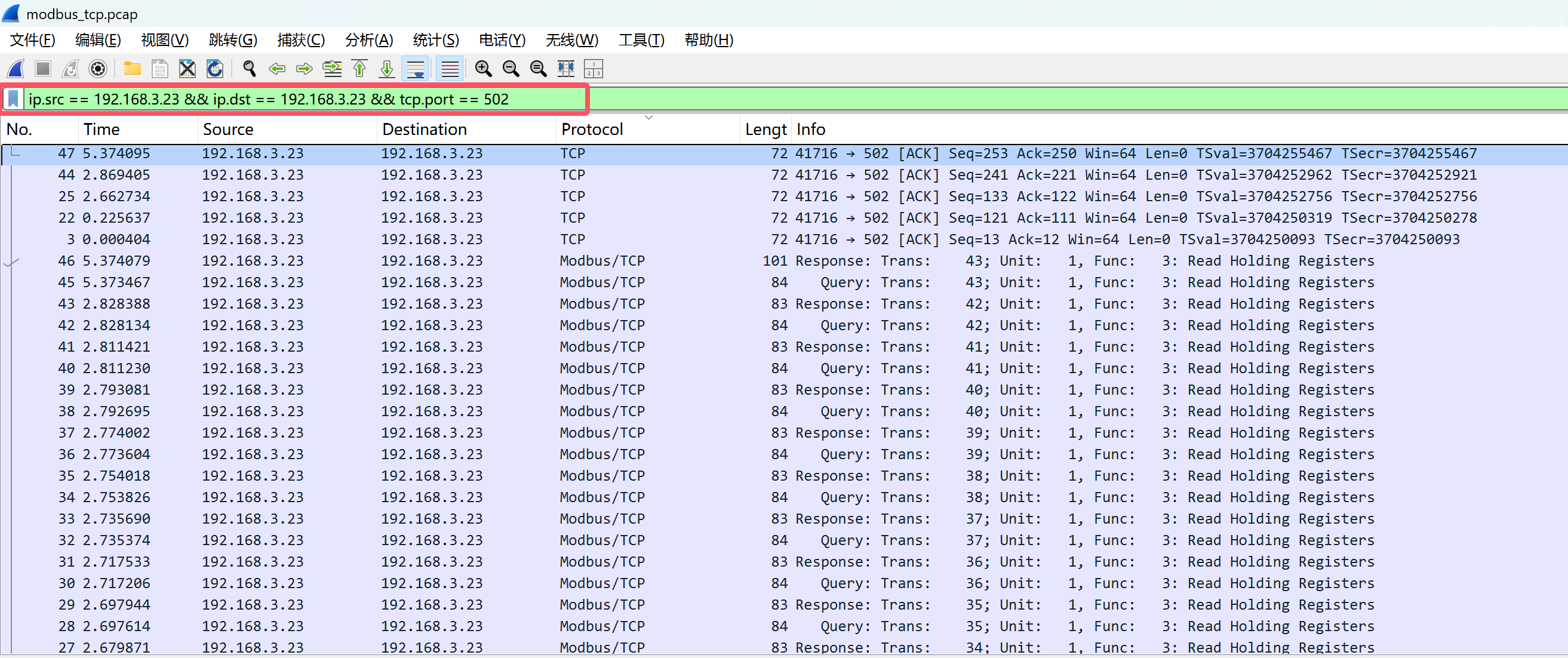Reload this capture file
Viewport: 1568px width, 658px height.
215,69
